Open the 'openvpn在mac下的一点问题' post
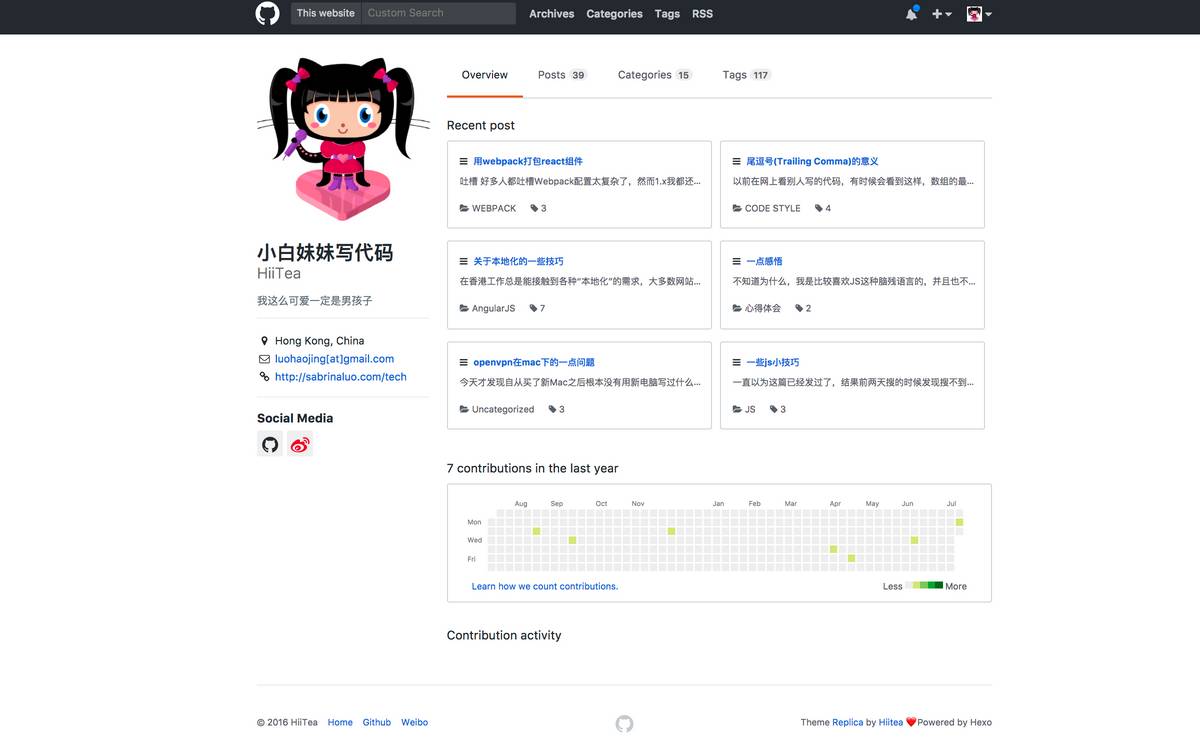This screenshot has height=750, width=1200. [x=534, y=362]
